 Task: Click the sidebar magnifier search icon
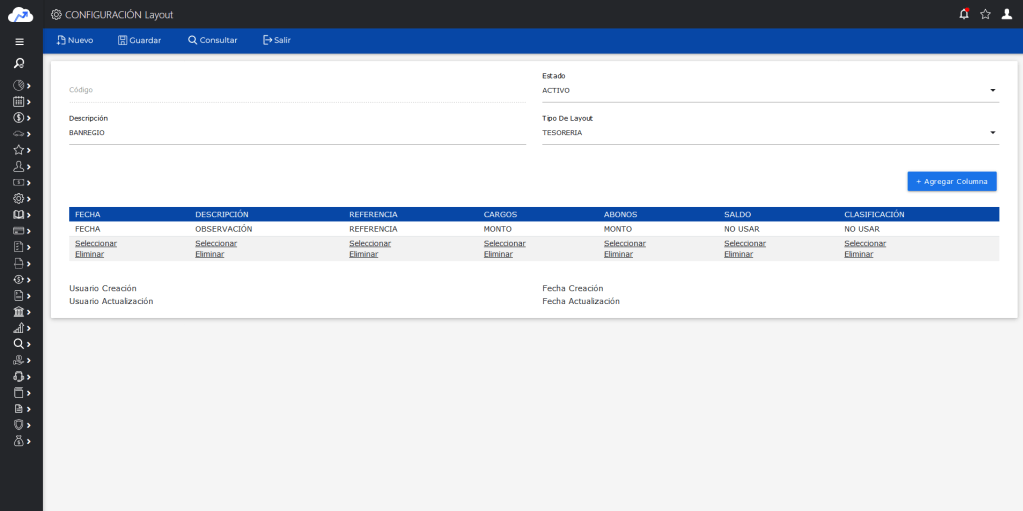click(19, 64)
